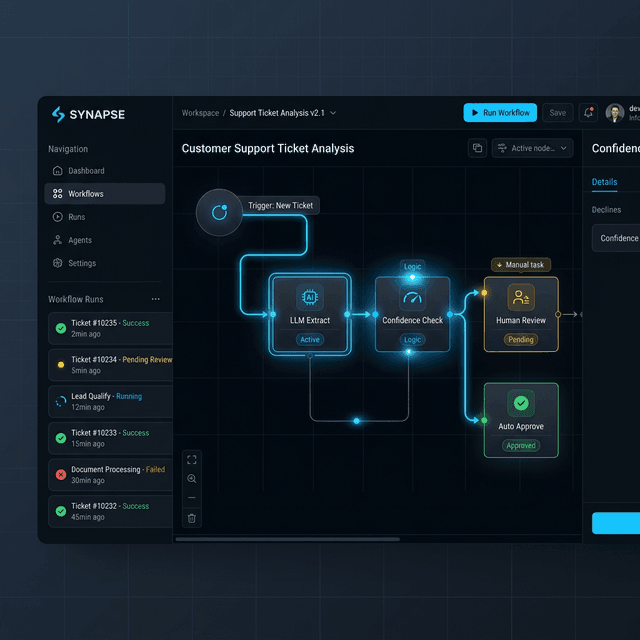Click the Manual task label
The width and height of the screenshot is (640, 640).
click(521, 265)
